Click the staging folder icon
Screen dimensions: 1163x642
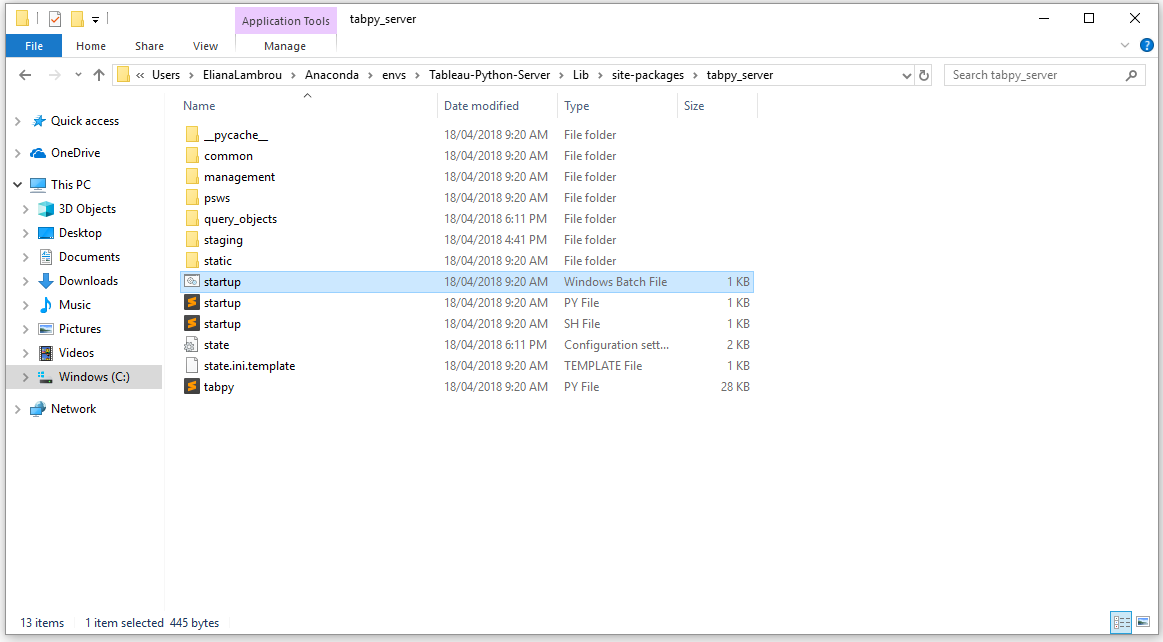[192, 239]
